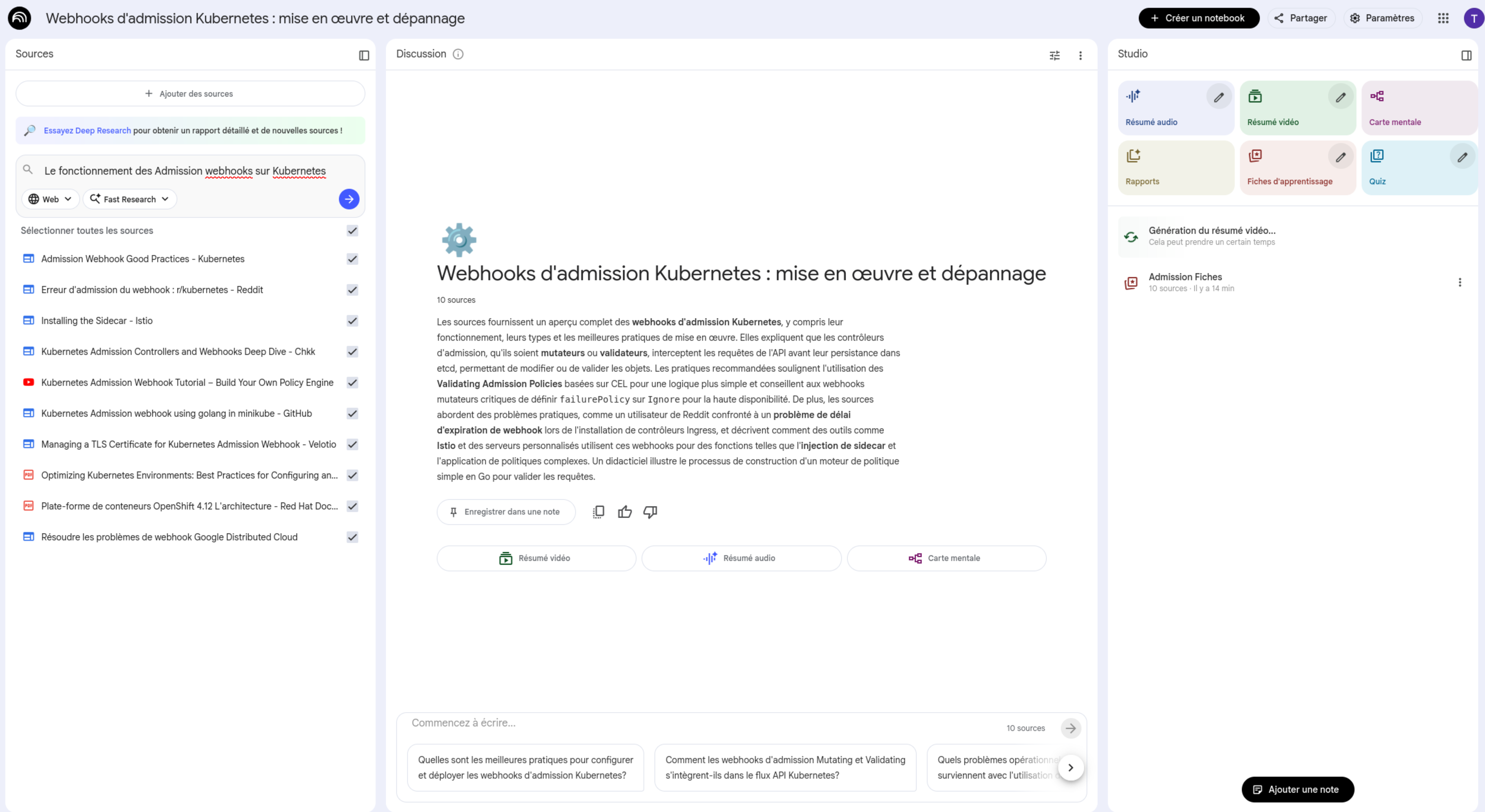
Task: Open the Discussion three-dot menu
Action: pos(1081,55)
